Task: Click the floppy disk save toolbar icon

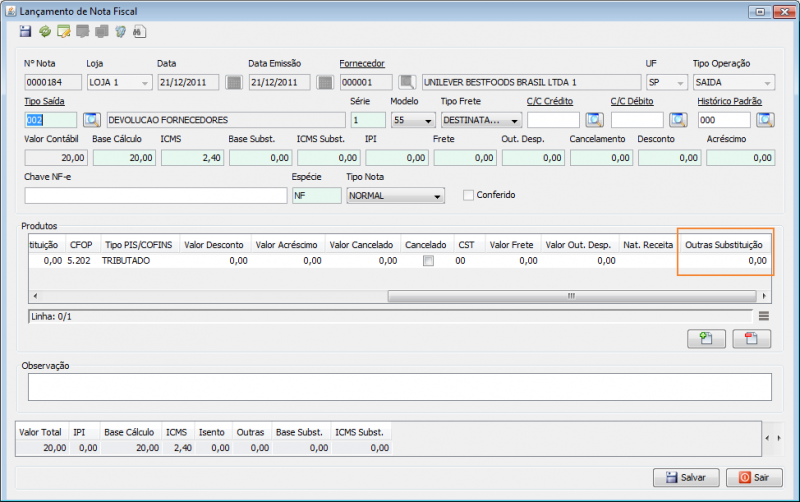Action: point(26,32)
